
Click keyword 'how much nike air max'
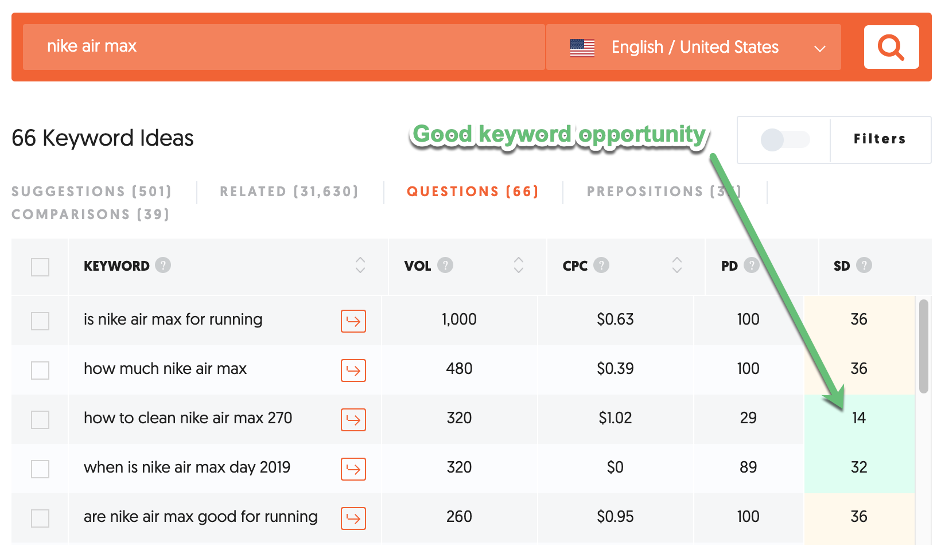[x=165, y=368]
